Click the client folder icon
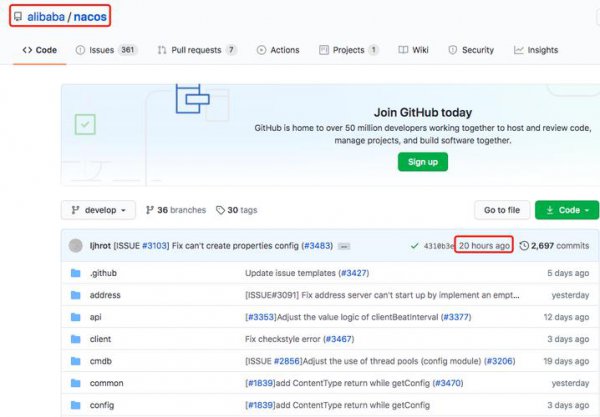This screenshot has height=417, width=600. 76,339
